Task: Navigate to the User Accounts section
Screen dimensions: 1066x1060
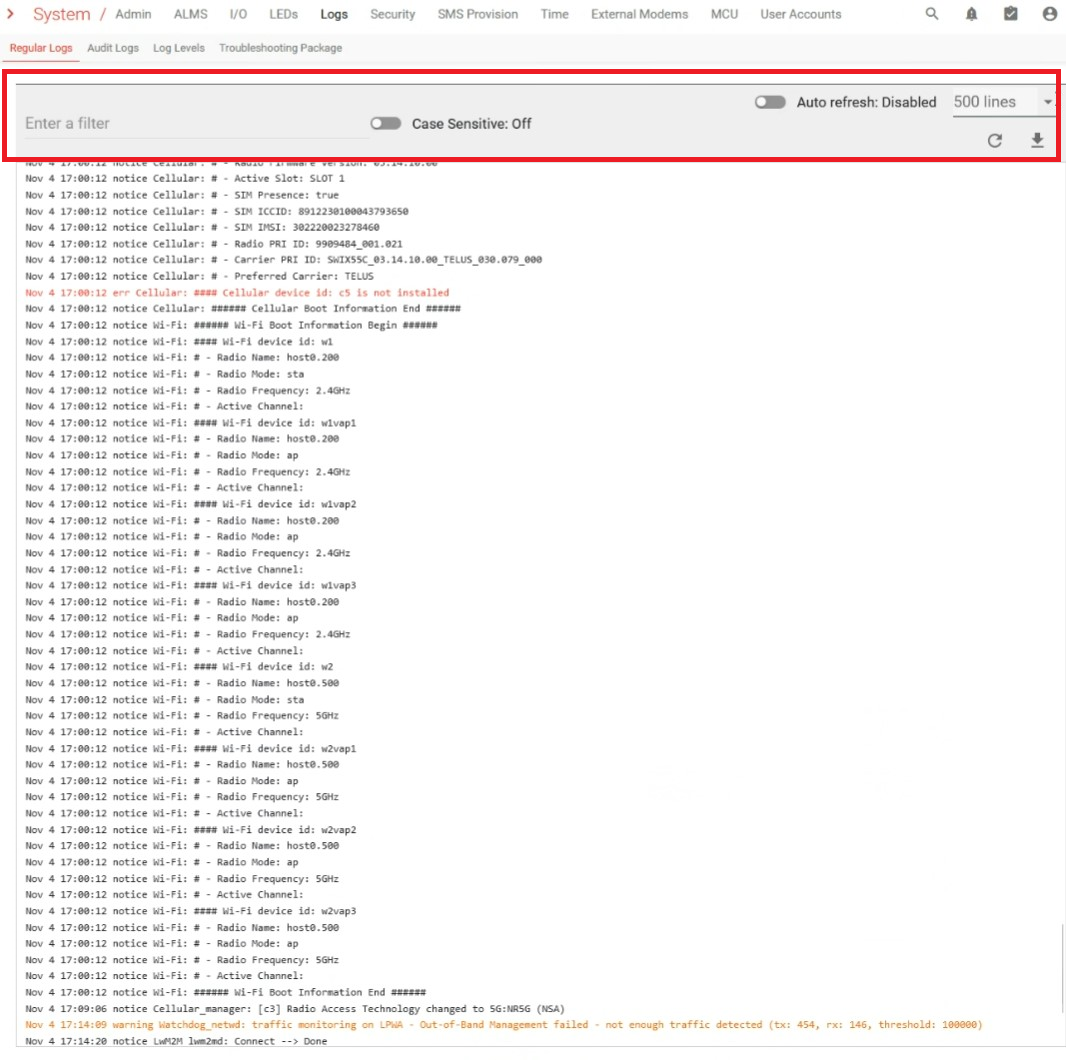Action: (x=800, y=14)
